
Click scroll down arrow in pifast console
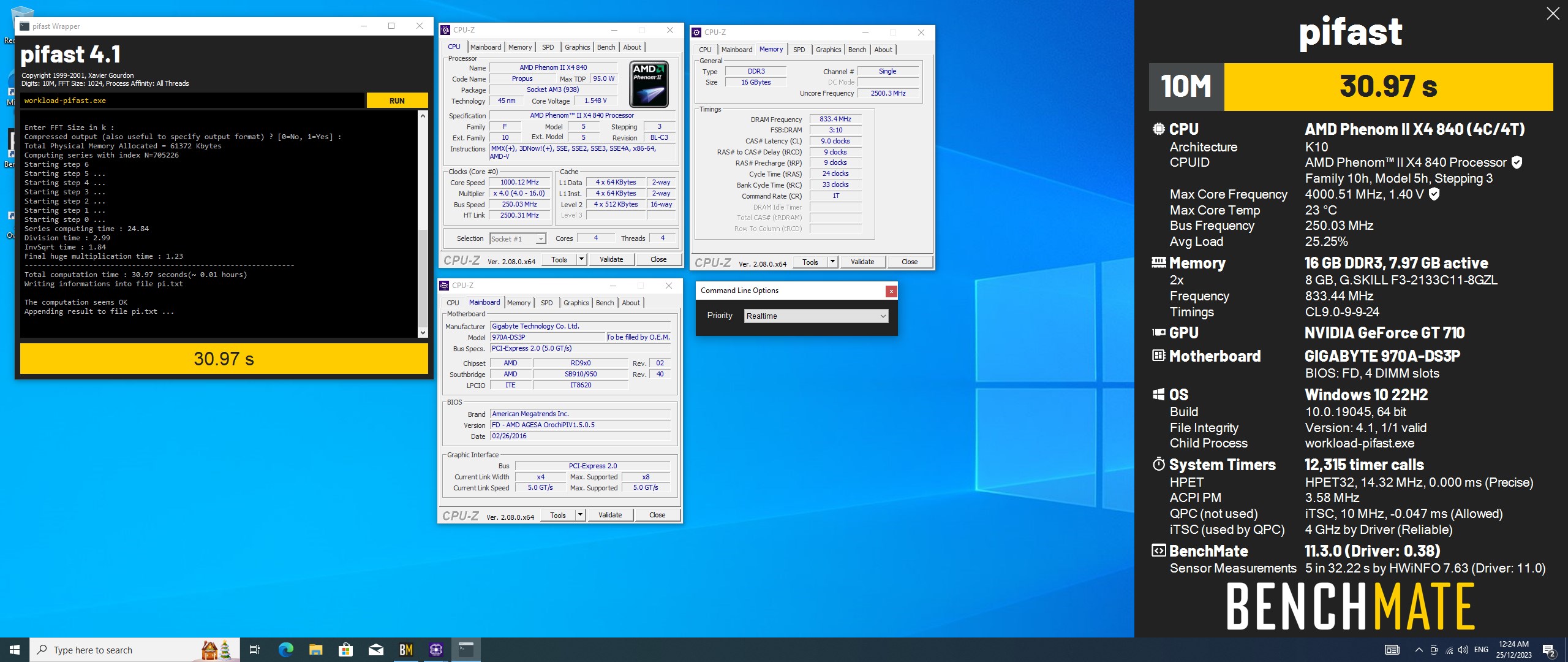pos(423,332)
